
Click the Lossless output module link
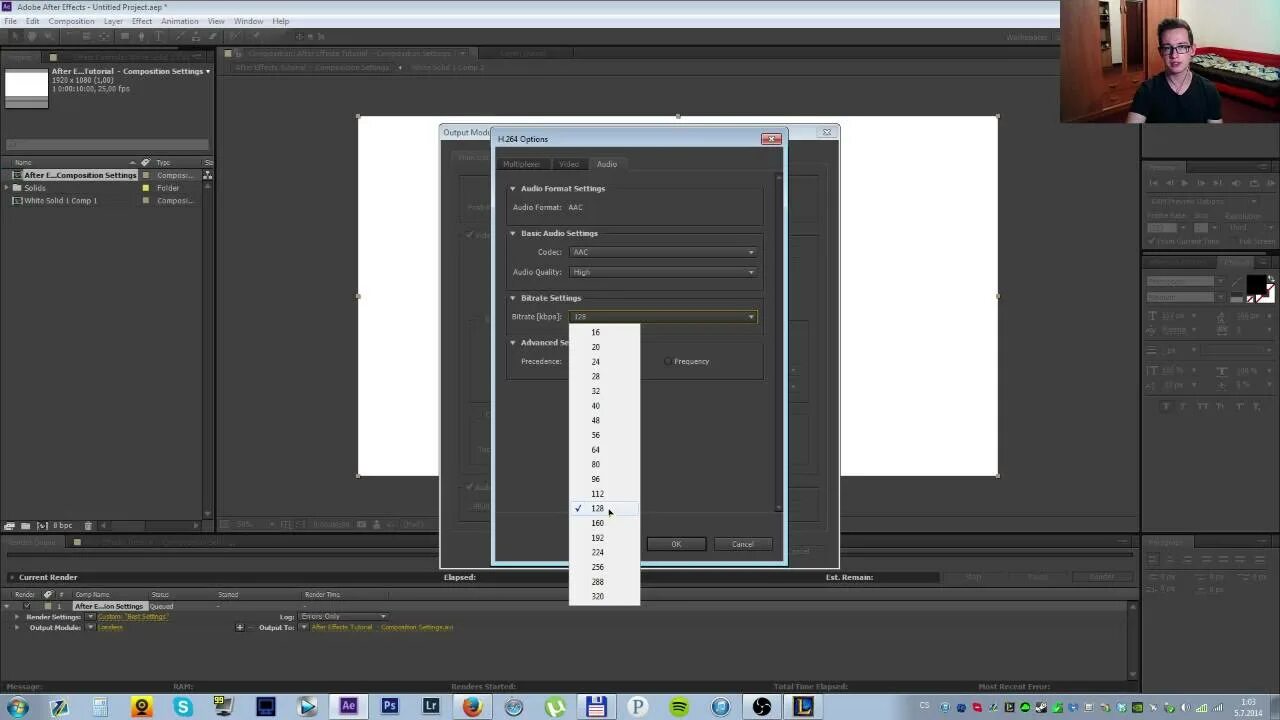pyautogui.click(x=110, y=628)
